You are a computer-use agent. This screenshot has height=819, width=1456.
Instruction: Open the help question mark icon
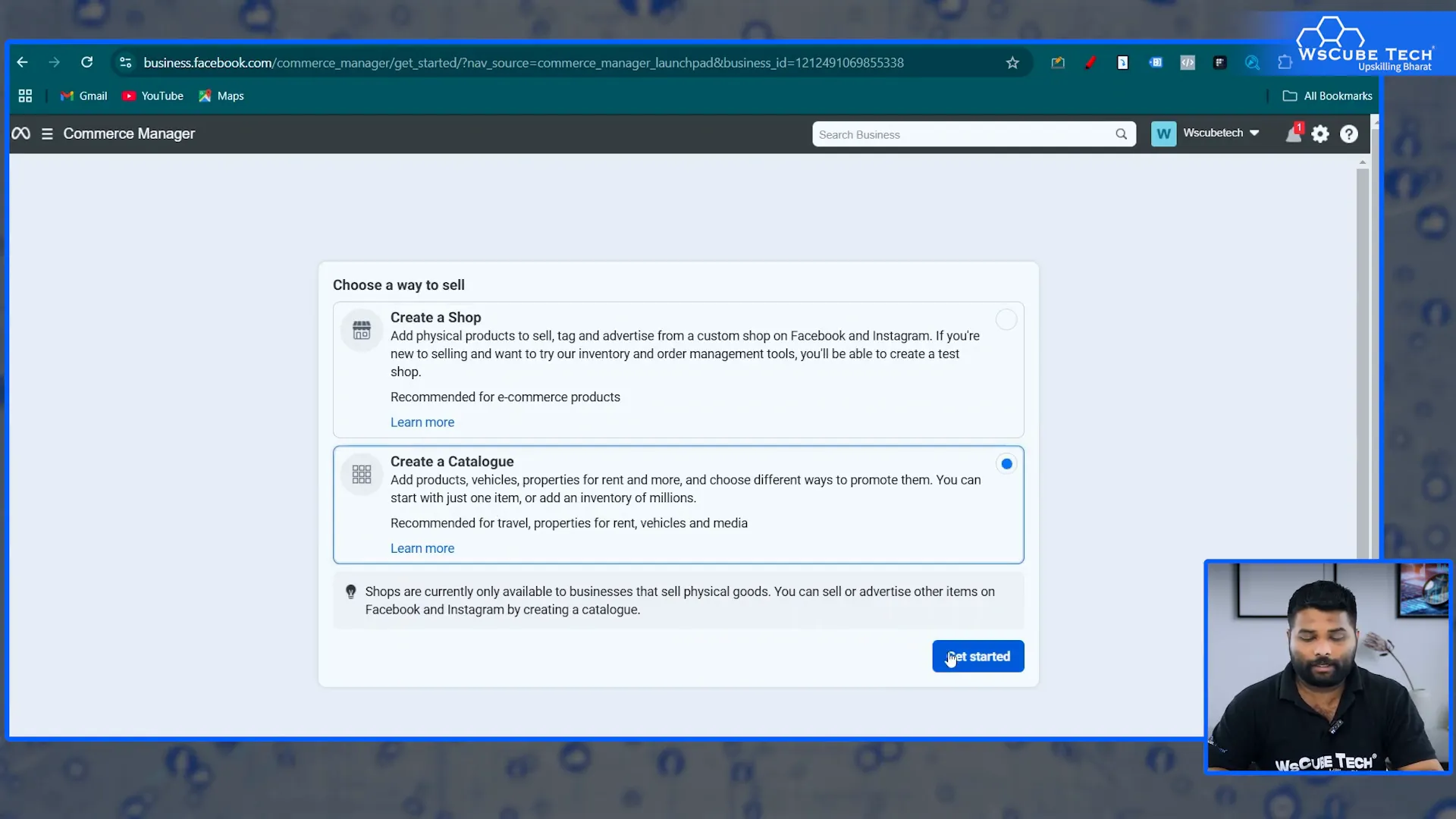click(1348, 134)
